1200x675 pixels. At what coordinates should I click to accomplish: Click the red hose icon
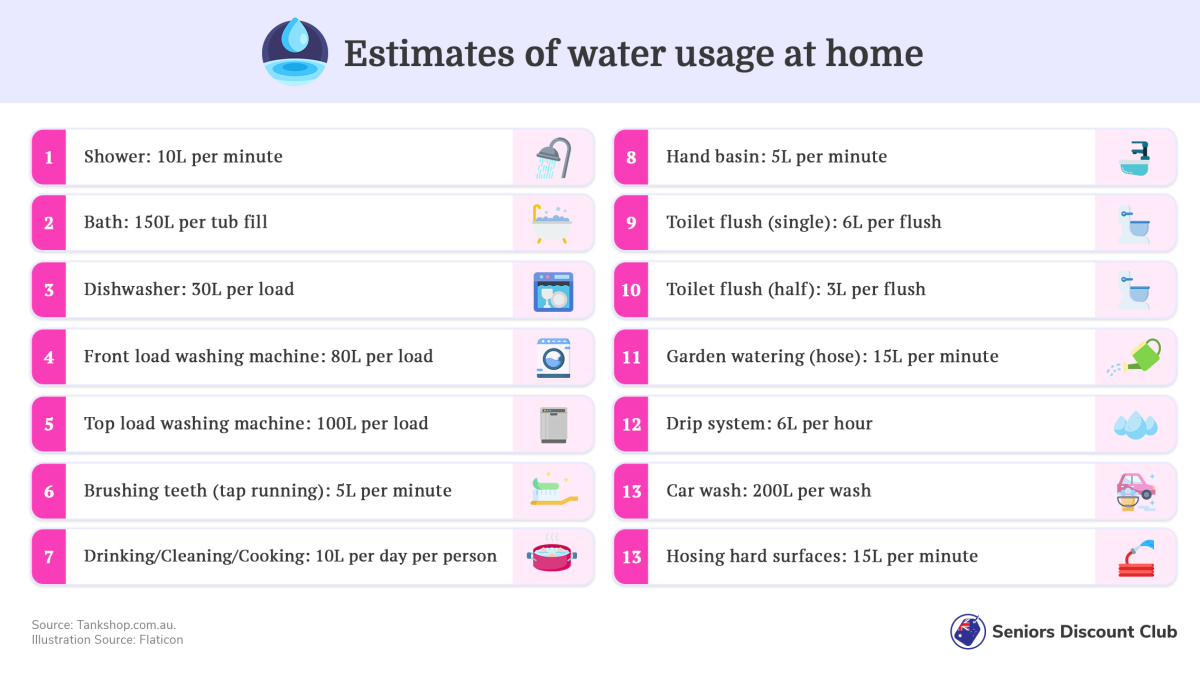1135,558
